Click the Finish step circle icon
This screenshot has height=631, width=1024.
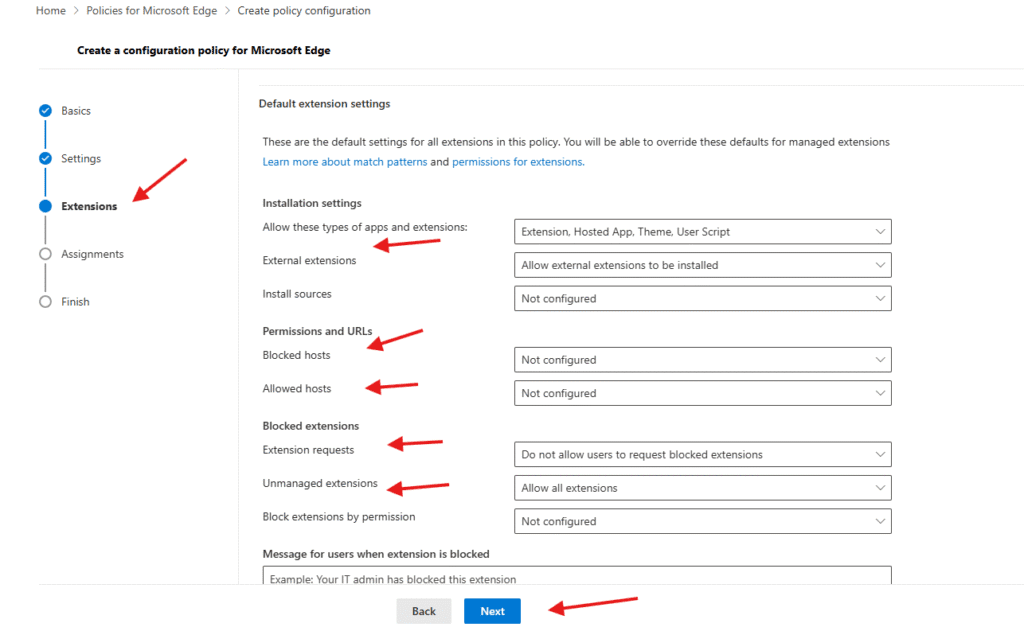(x=45, y=302)
